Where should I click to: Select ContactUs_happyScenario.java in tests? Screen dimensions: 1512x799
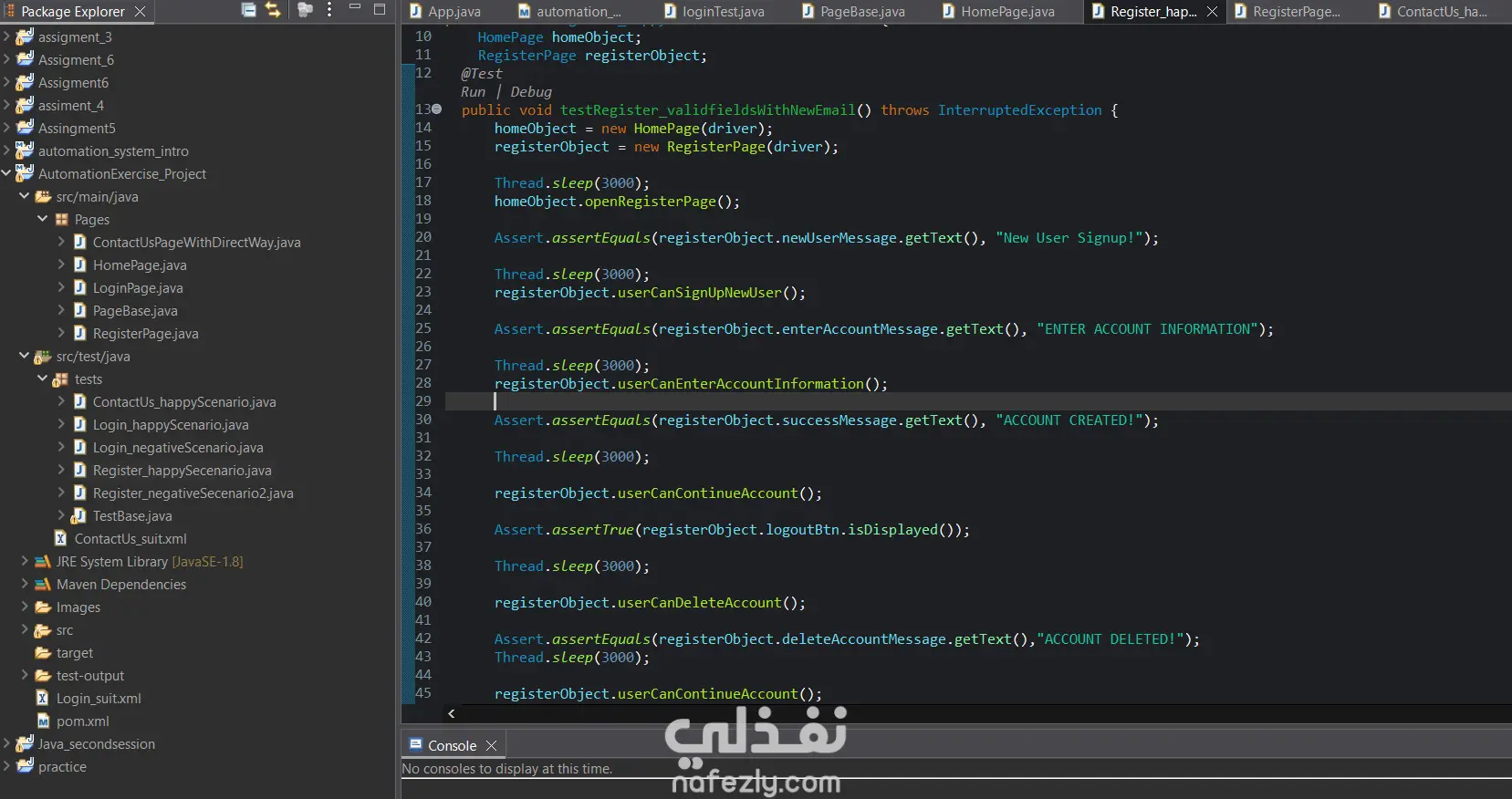(x=184, y=401)
